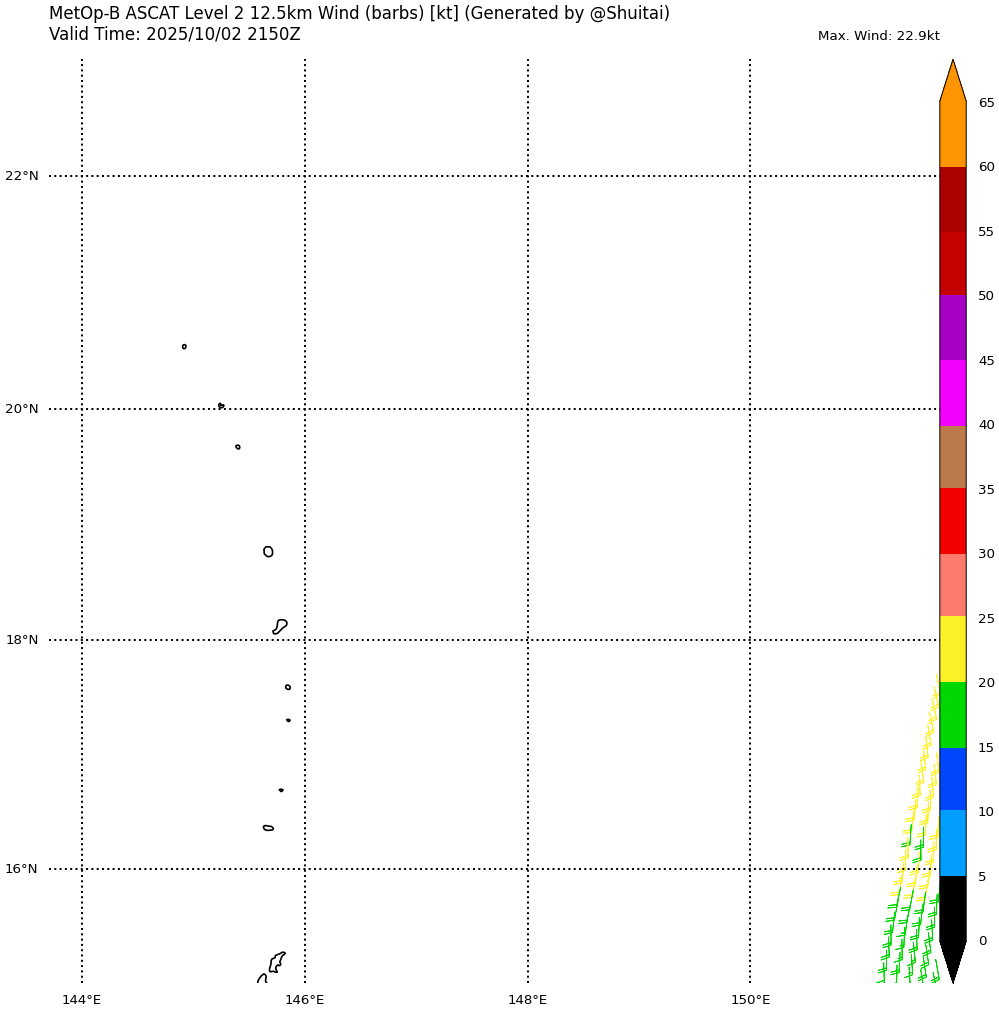Click the 16°N latitude axis label
This screenshot has width=999, height=1011.
coord(22,869)
